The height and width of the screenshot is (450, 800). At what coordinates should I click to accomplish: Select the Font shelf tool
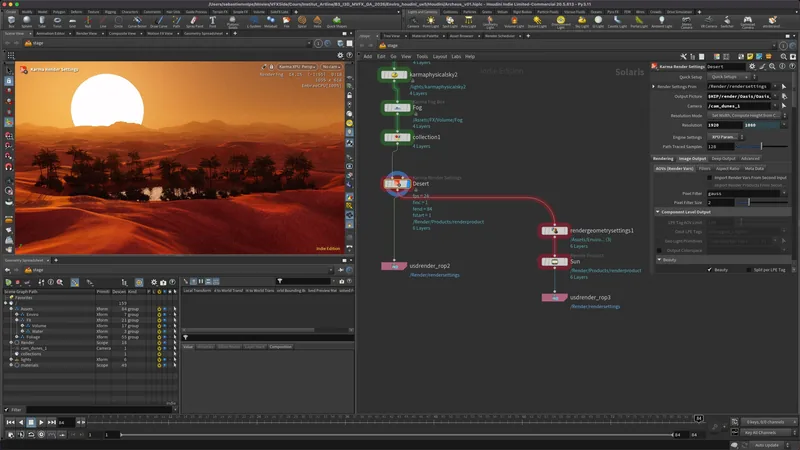coord(212,21)
